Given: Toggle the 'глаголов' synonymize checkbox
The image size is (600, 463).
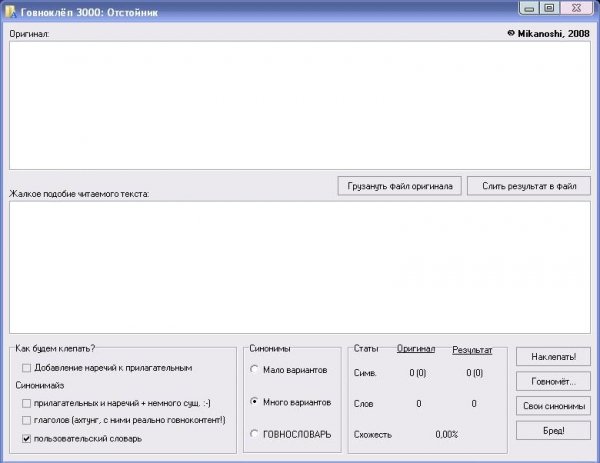Looking at the screenshot, I should point(27,420).
